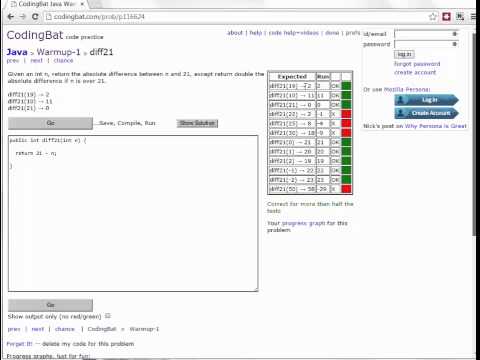Open the bottom Warmup-1 link
The height and width of the screenshot is (360, 480).
(x=144, y=329)
